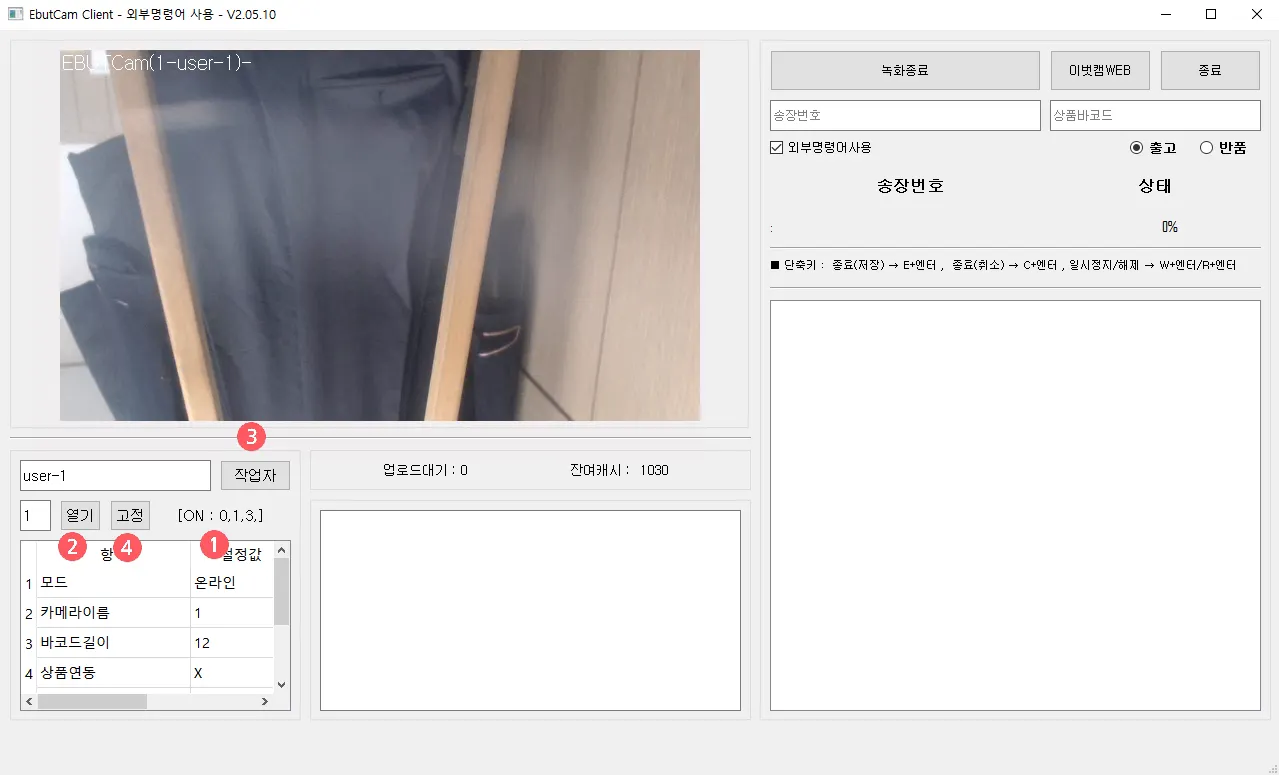Viewport: 1279px width, 775px height.
Task: Select the 상품연동 row cell
Action: tap(113, 673)
